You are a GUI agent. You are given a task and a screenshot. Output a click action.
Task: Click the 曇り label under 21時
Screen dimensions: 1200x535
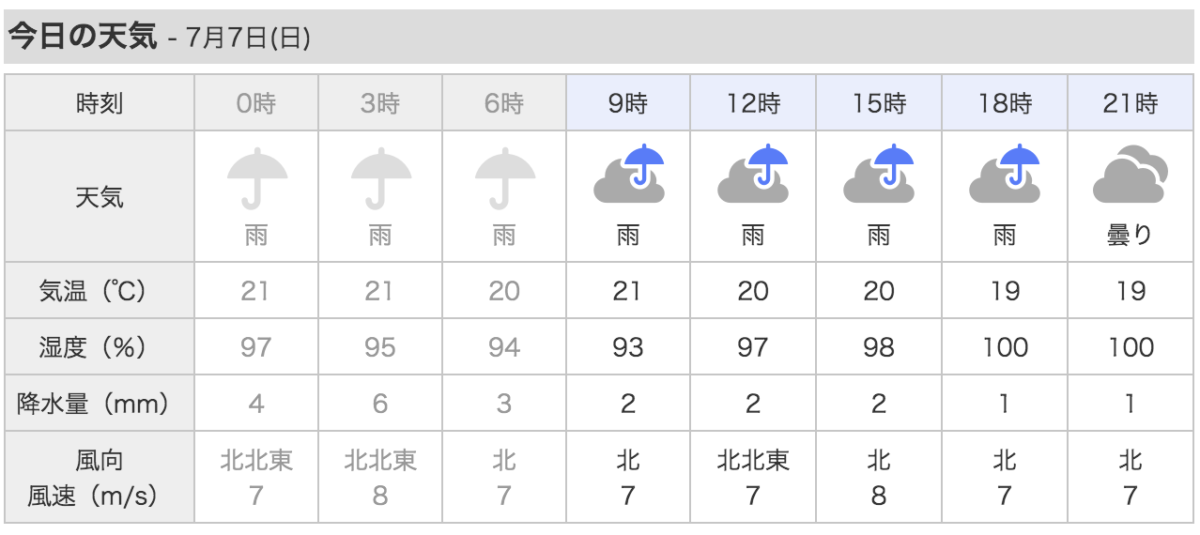coord(1130,236)
